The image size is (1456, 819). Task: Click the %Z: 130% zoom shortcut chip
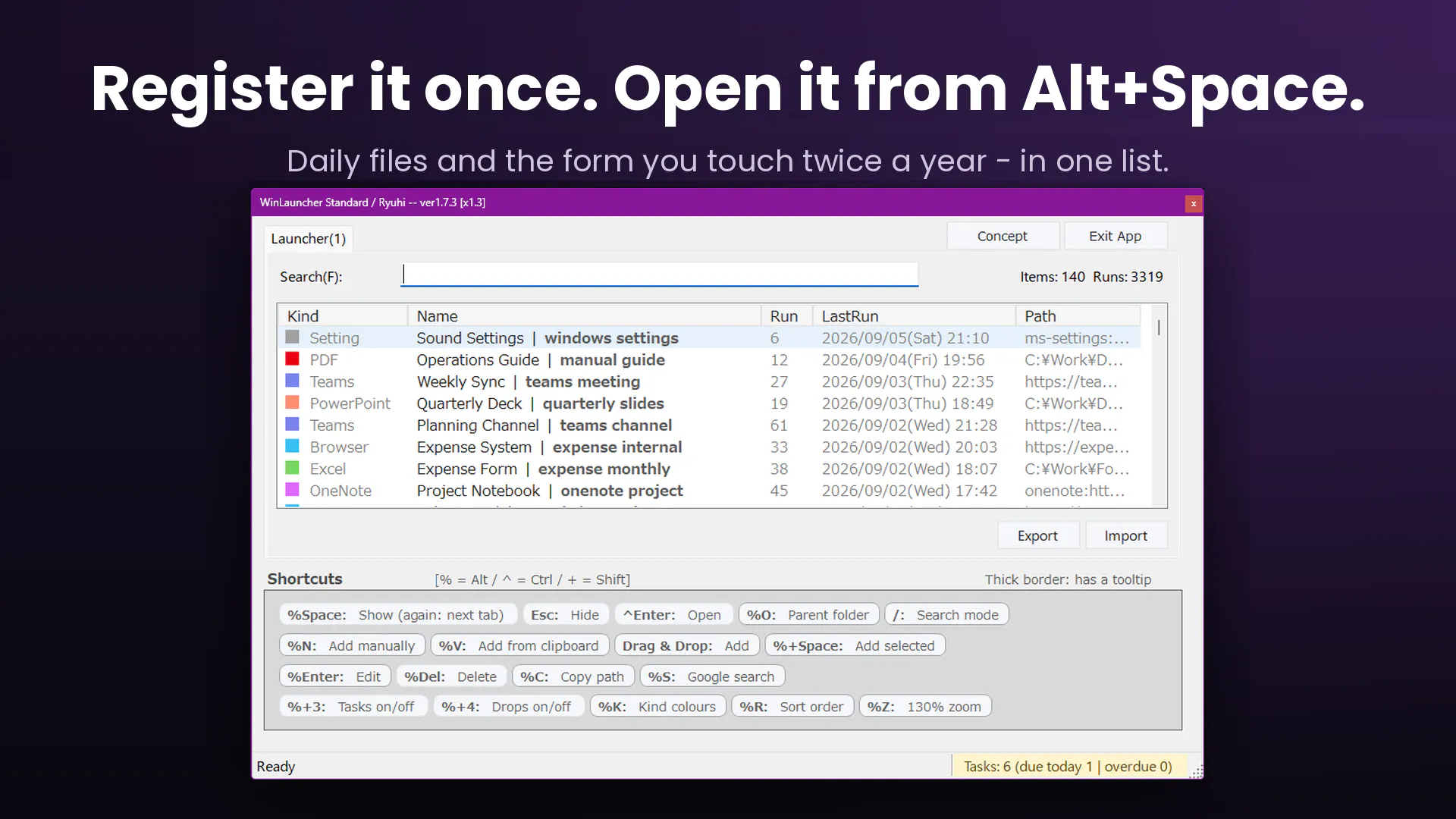pos(925,706)
